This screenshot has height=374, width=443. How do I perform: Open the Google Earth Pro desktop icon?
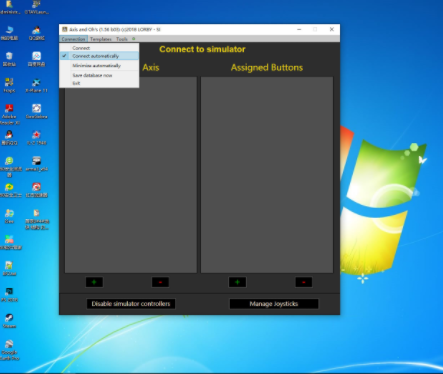tap(9, 350)
